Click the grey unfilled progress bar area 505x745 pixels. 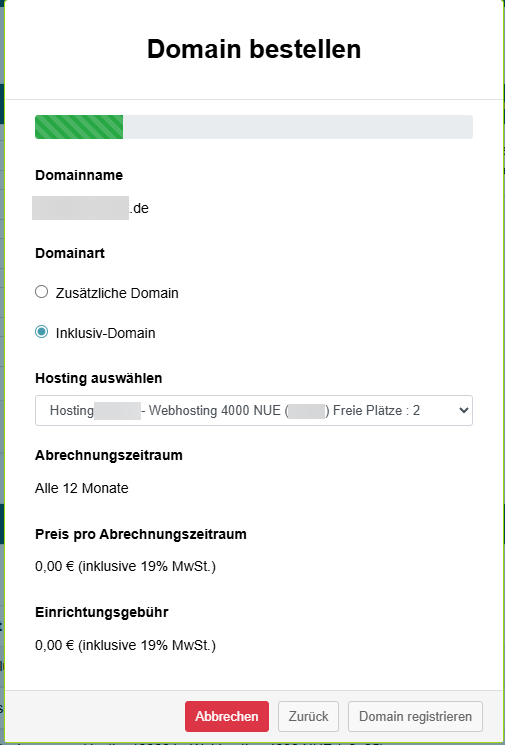(x=298, y=127)
